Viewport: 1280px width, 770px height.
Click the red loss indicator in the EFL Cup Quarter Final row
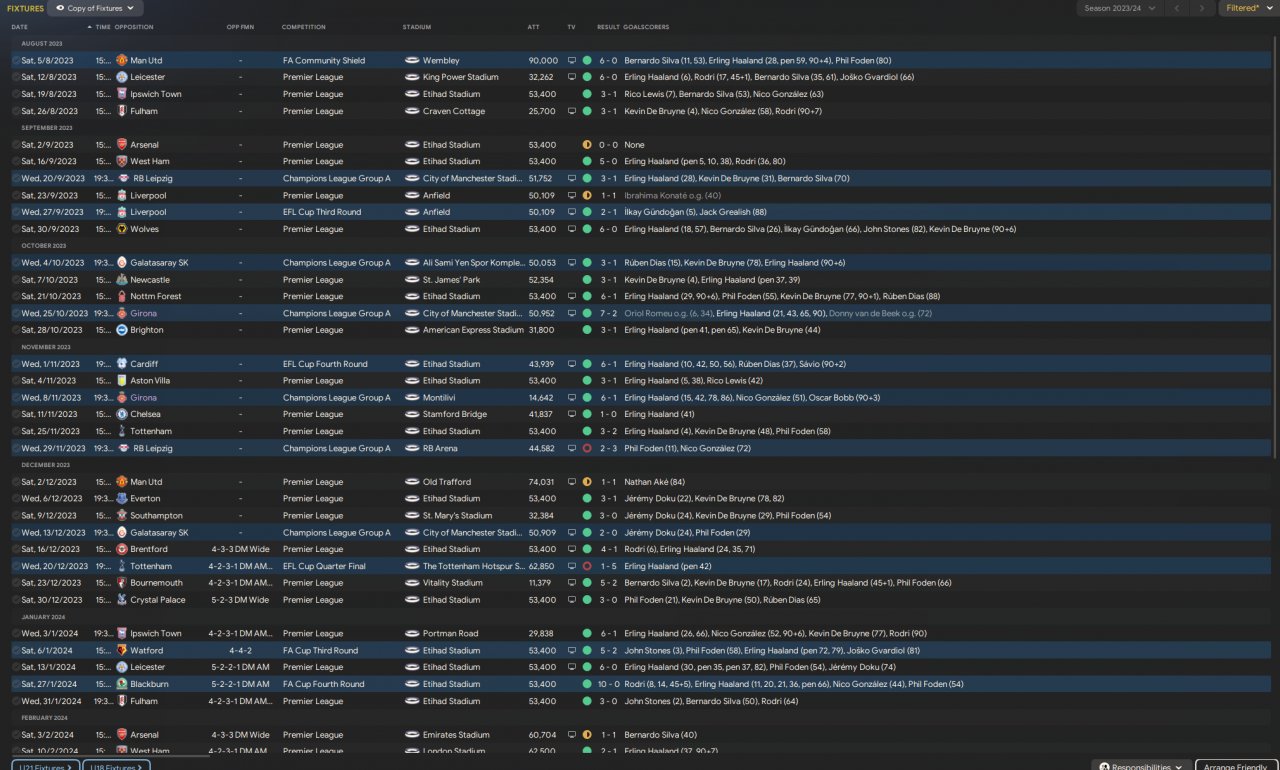point(587,566)
